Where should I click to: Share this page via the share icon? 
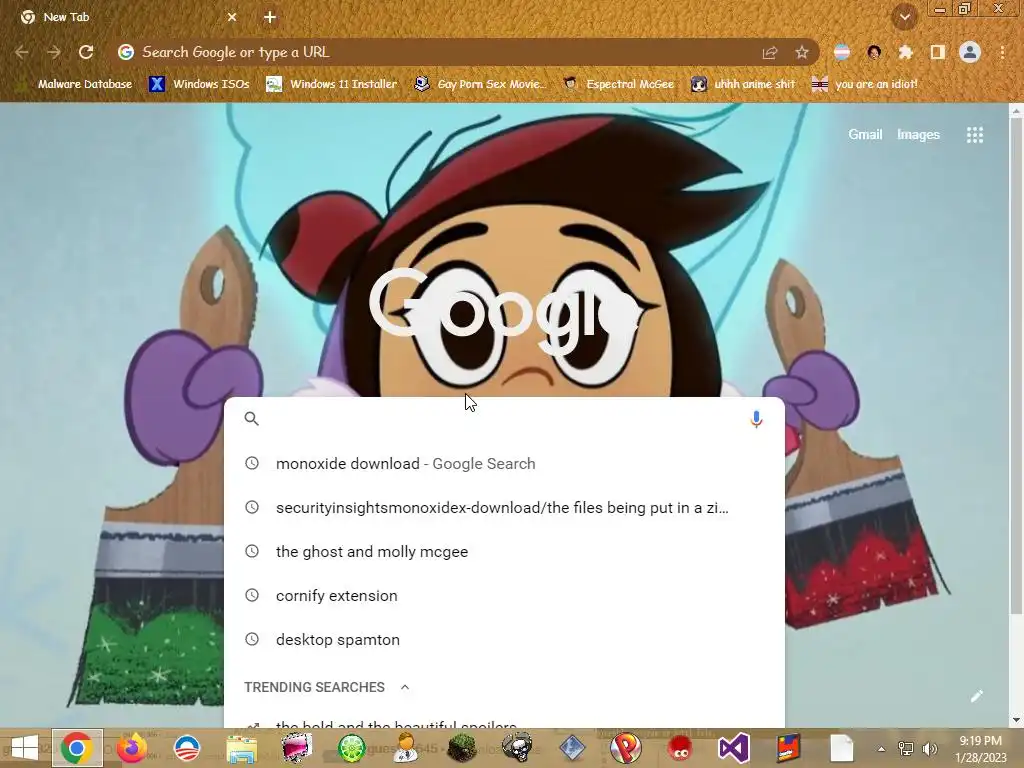770,52
